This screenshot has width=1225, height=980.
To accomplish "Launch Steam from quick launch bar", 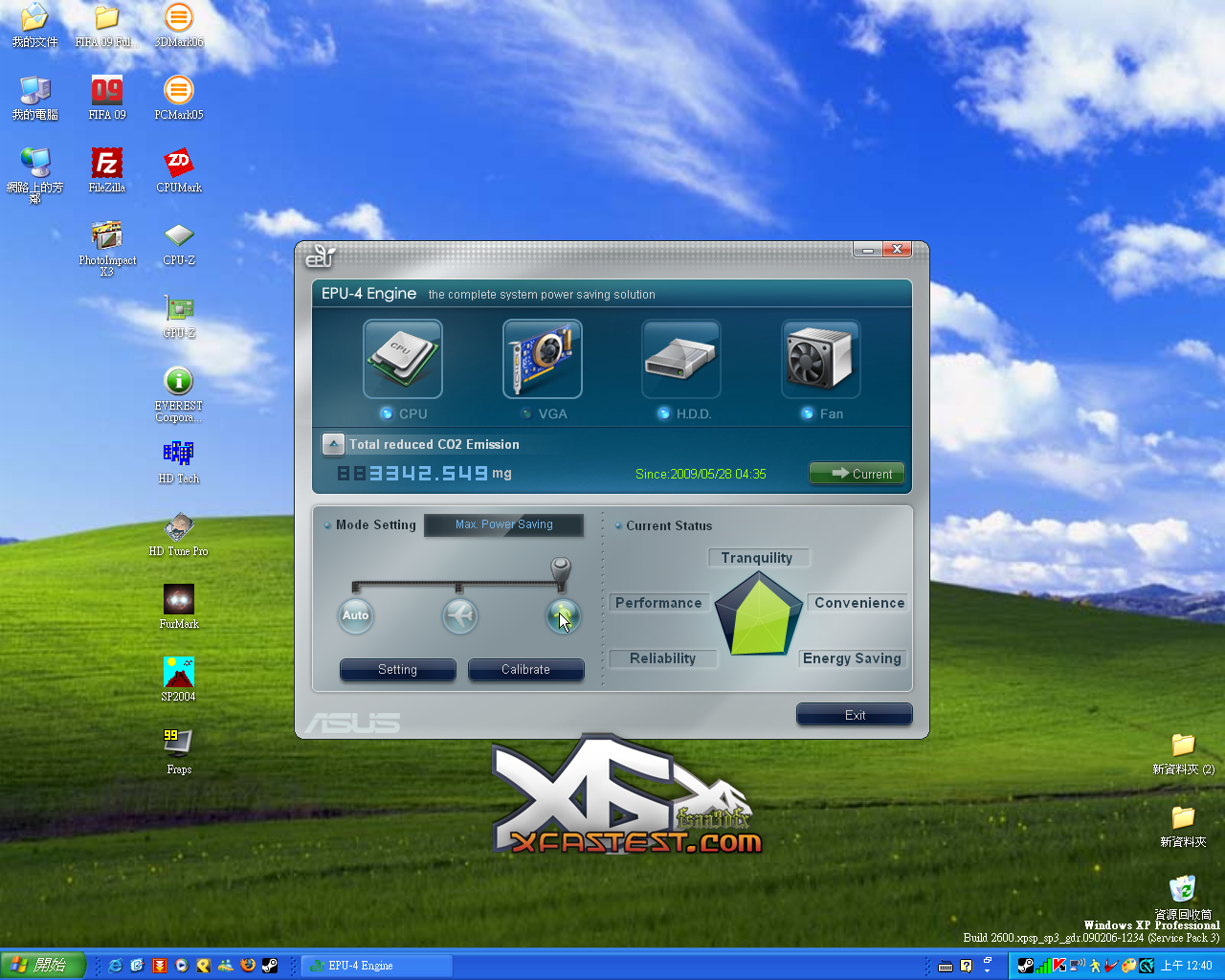I will point(270,966).
